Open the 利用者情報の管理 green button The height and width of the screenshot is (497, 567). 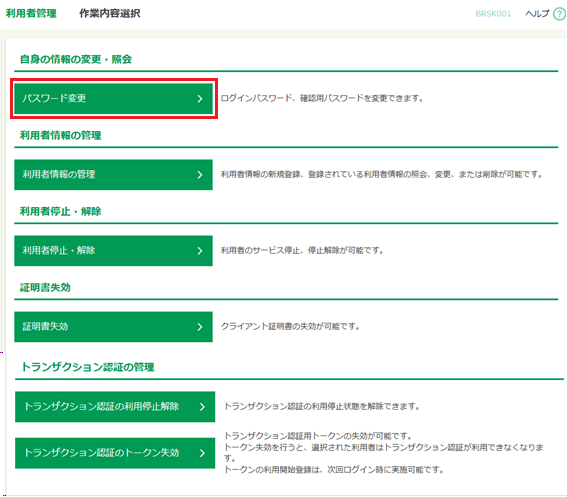click(114, 175)
